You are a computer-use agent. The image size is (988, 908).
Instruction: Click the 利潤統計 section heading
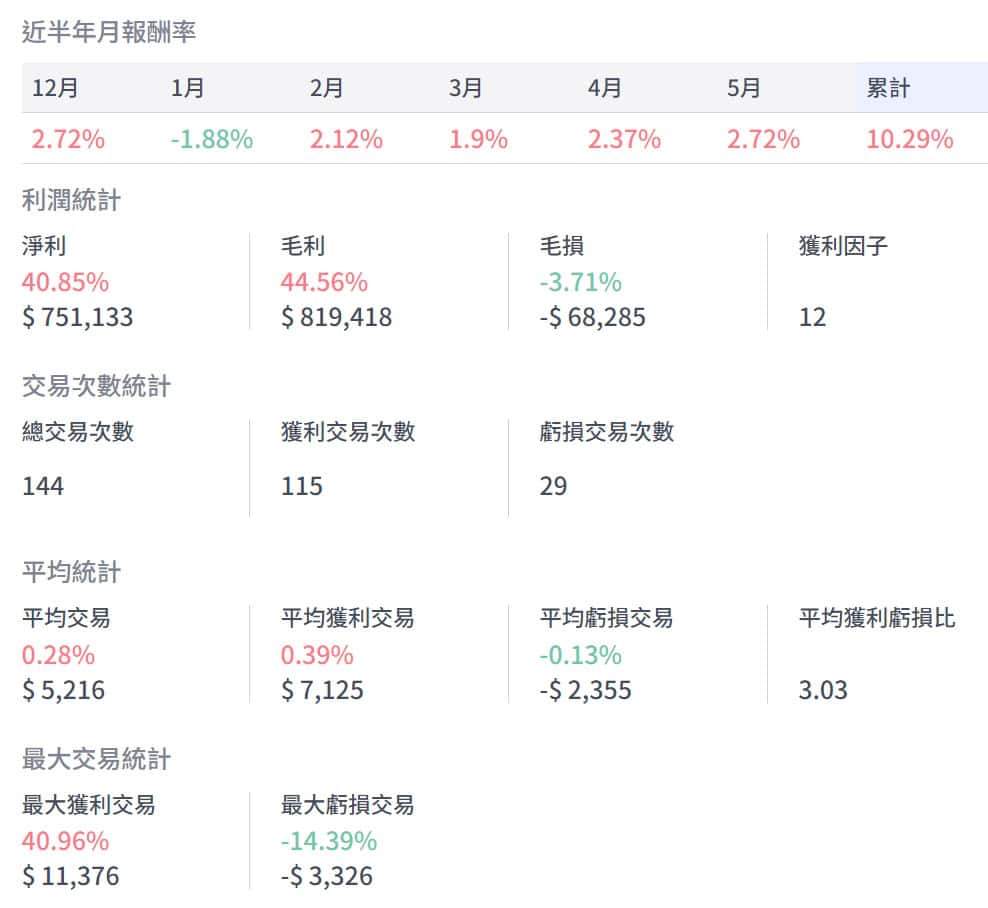[x=71, y=200]
